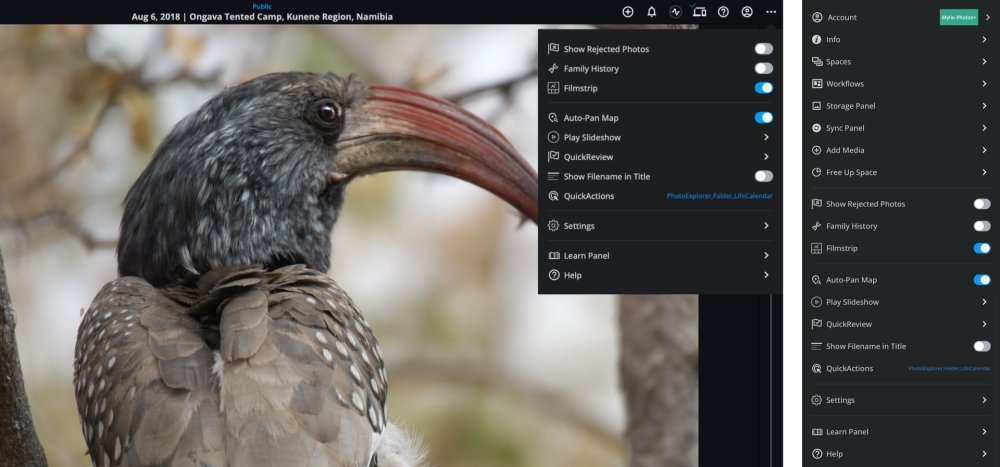Enable Family History toggle in popup menu
Screen dimensions: 1000x467
pos(763,68)
